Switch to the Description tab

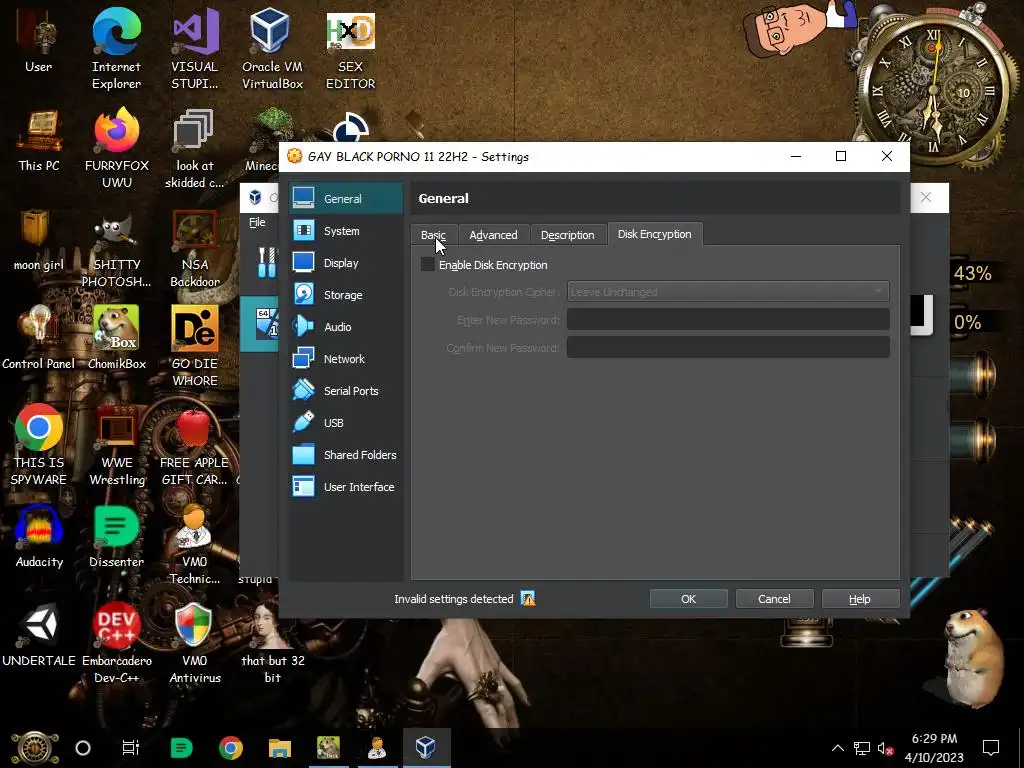coord(568,234)
